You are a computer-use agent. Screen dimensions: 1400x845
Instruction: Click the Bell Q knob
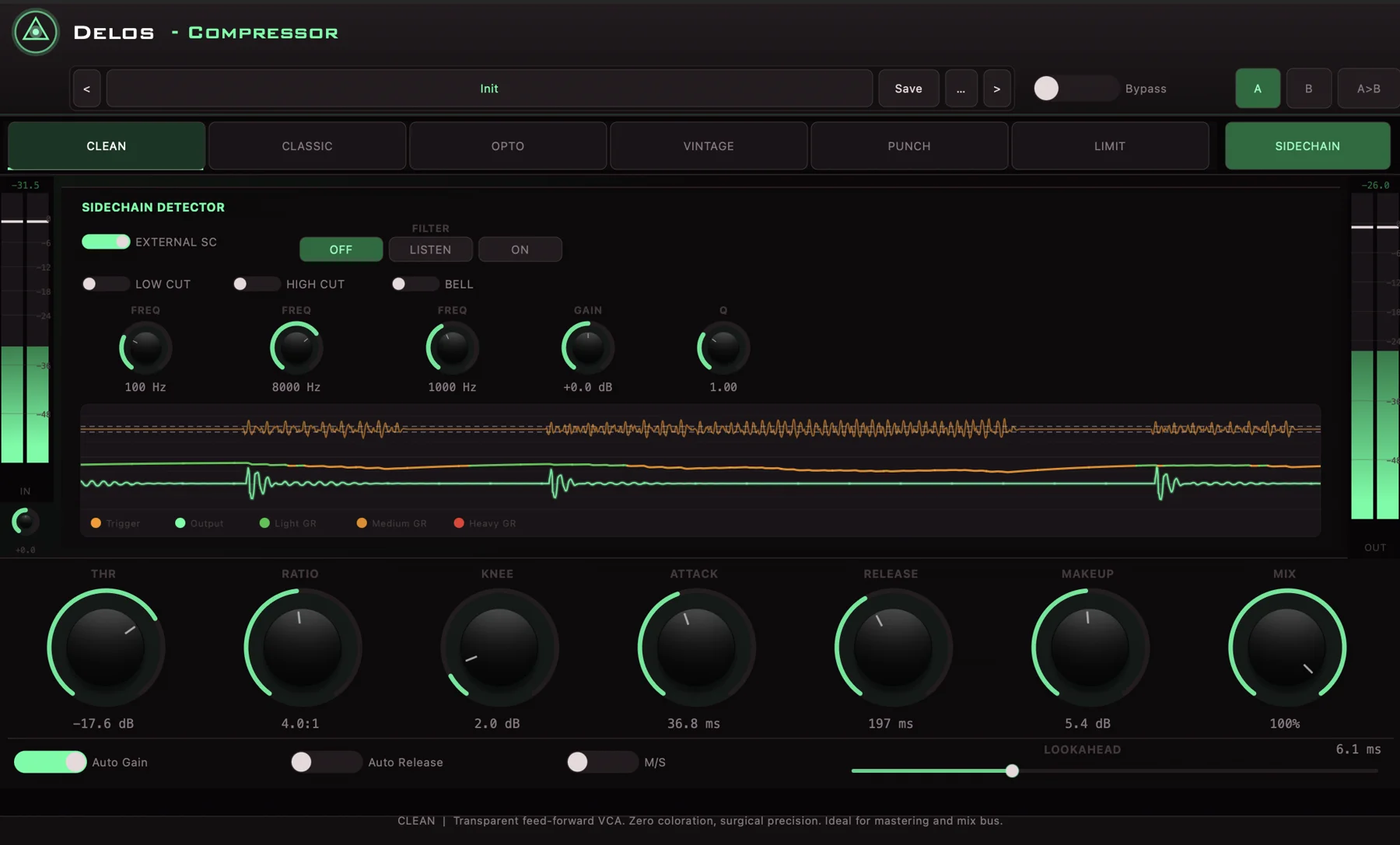coord(723,348)
